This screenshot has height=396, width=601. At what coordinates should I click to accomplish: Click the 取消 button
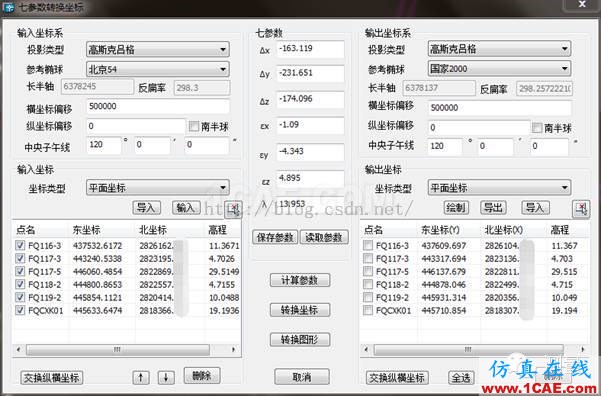[302, 377]
